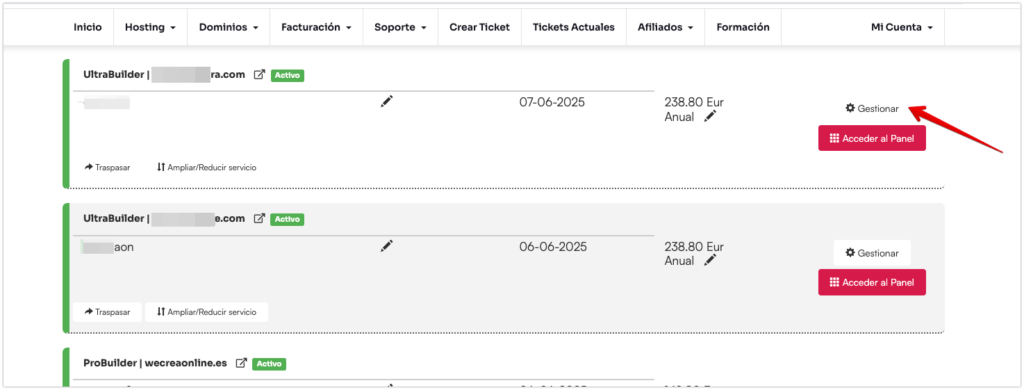Open Acceder al Panel for first service
Image resolution: width=1024 pixels, height=390 pixels.
[x=872, y=138]
